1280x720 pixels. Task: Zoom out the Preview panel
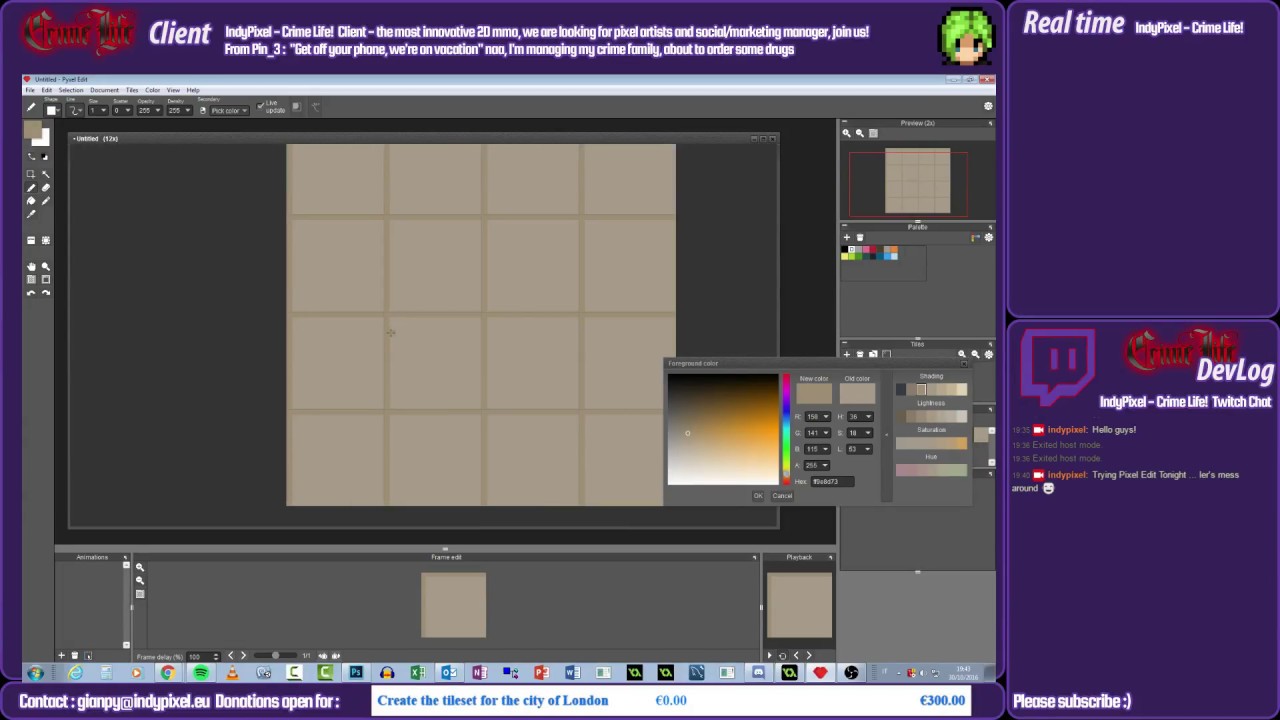click(860, 133)
